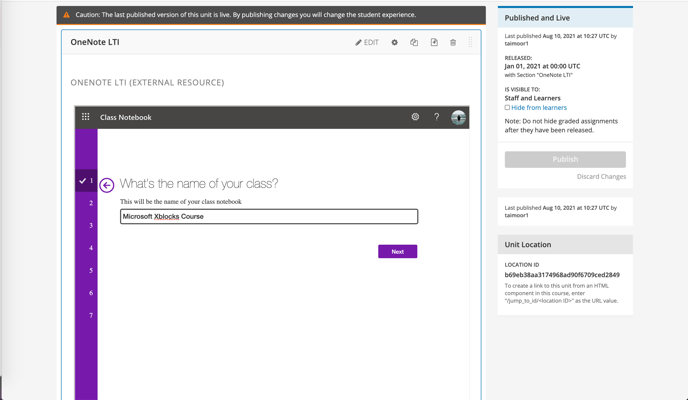Image resolution: width=688 pixels, height=400 pixels.
Task: Duplicate the OneNote LTI component
Action: click(x=414, y=43)
